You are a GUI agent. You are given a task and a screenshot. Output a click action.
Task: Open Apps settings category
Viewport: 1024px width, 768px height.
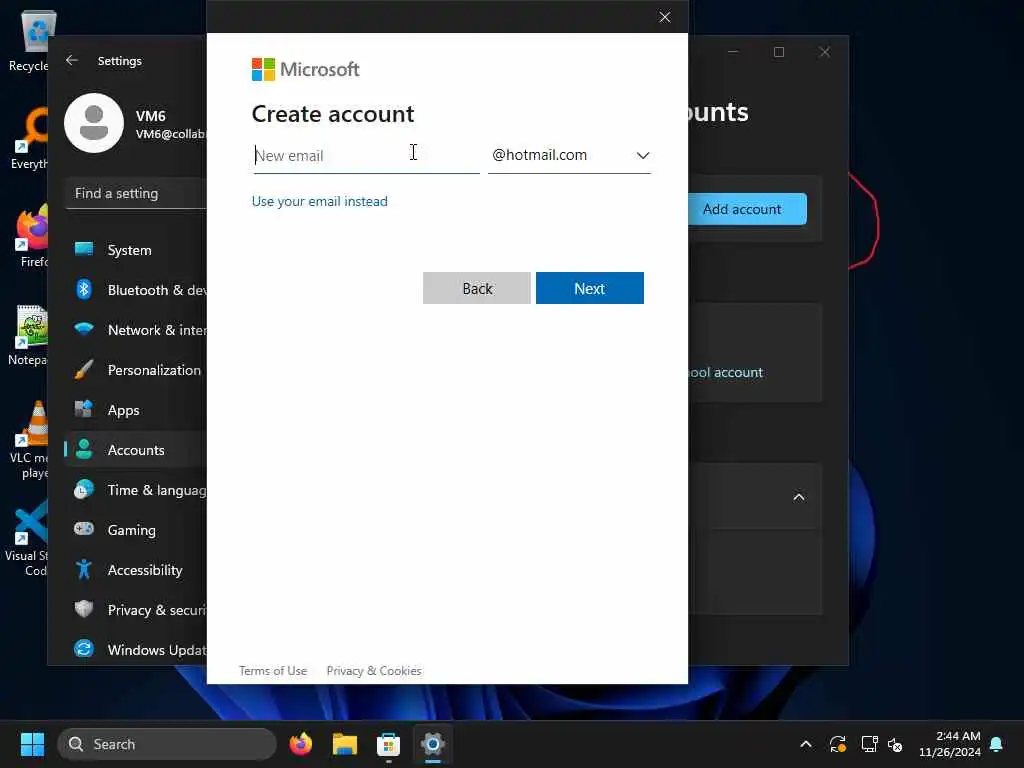(x=136, y=410)
